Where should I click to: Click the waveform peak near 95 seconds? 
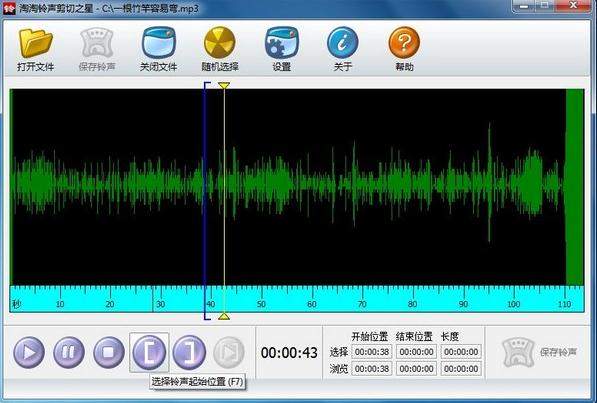point(489,182)
